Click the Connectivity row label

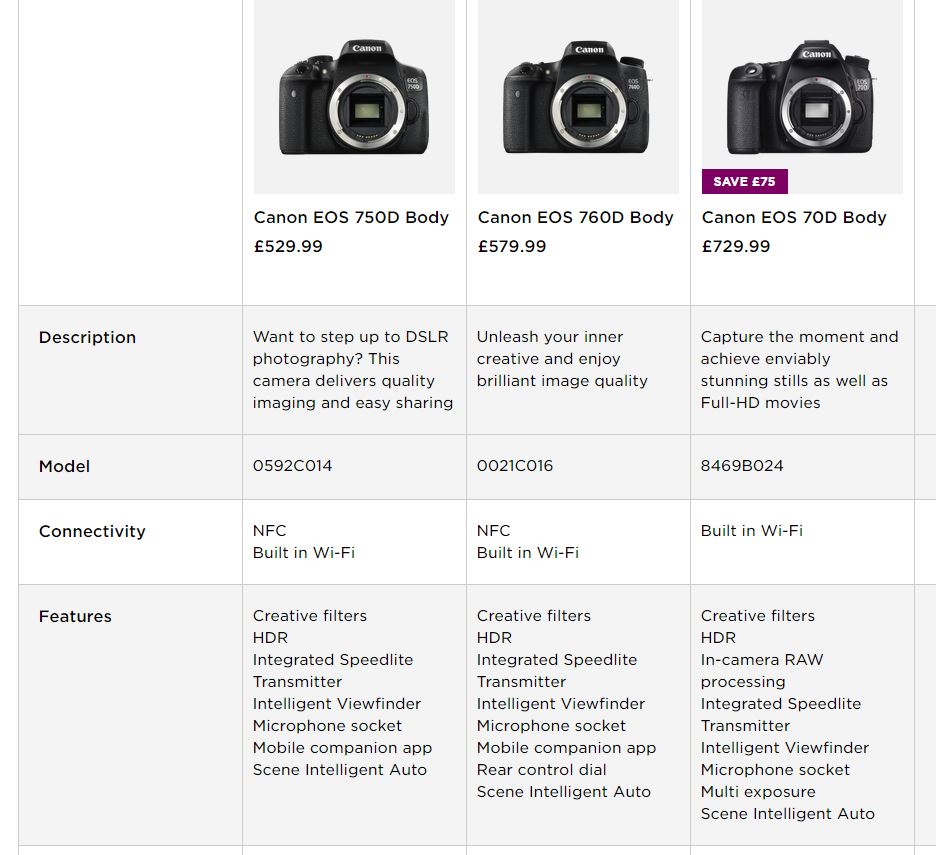[x=92, y=531]
